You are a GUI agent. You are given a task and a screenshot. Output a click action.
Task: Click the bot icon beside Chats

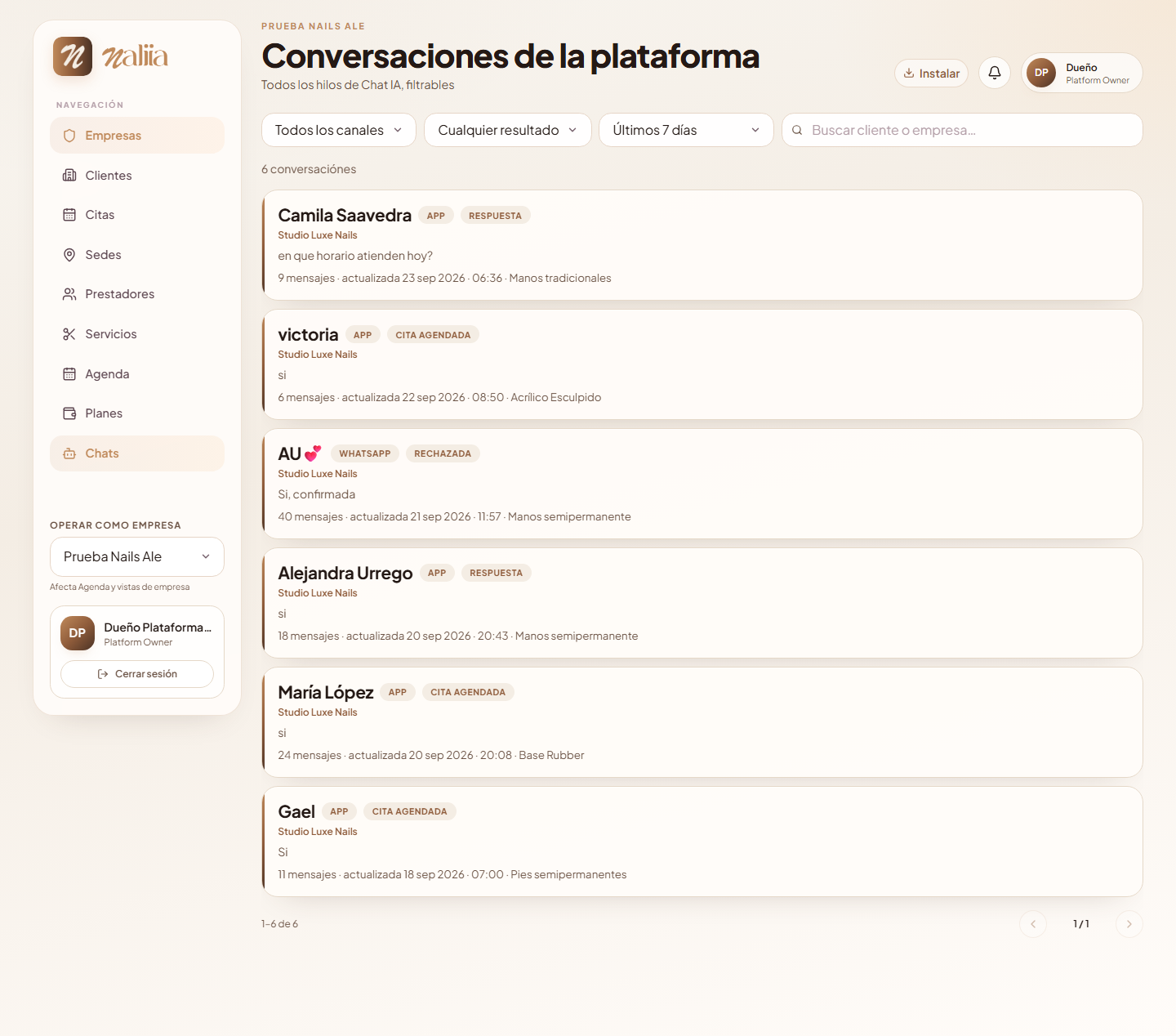tap(69, 453)
